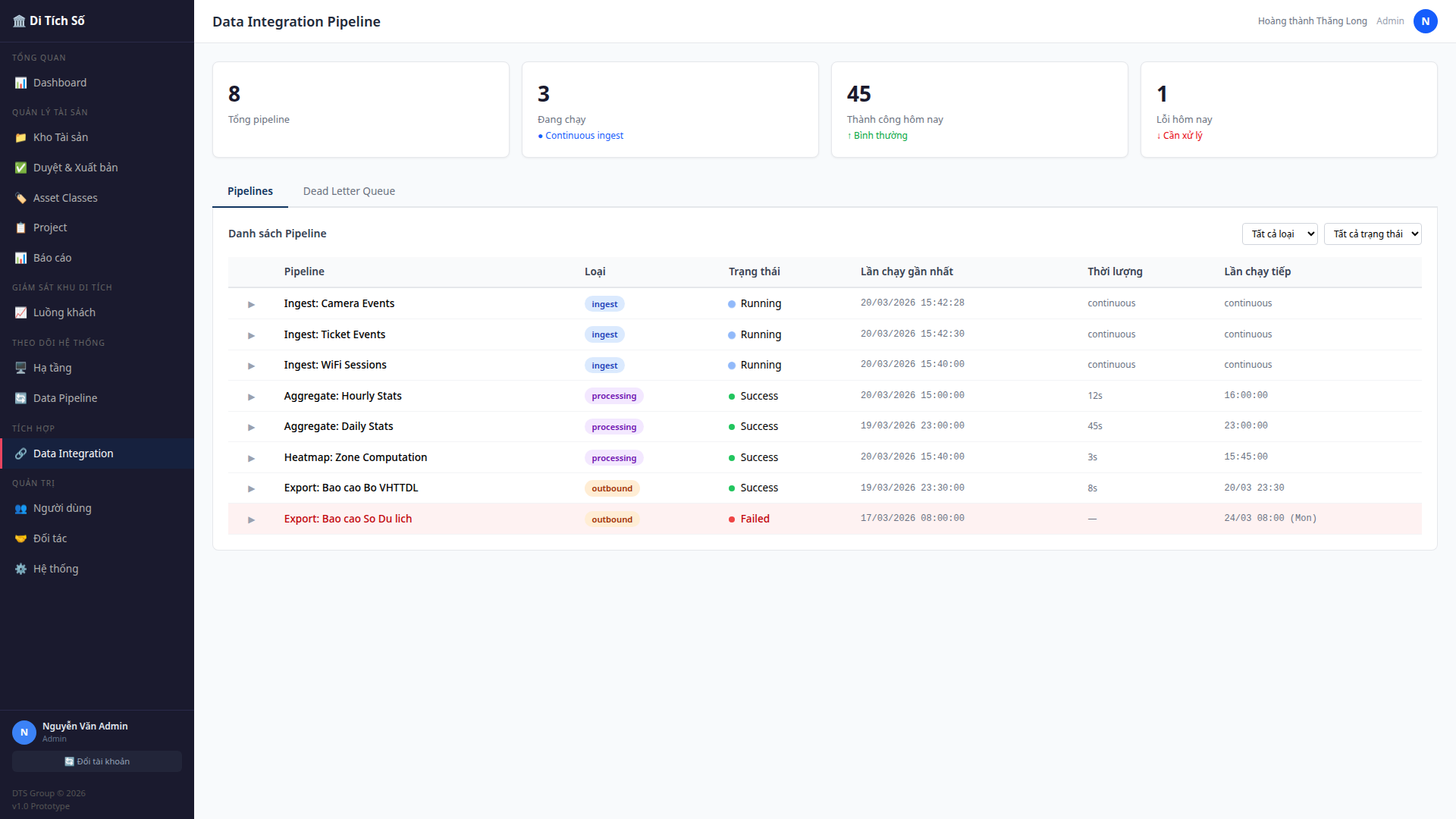Click the Duyệt & Xuất bản checkmark icon
Screen dimensions: 1456x819
tap(20, 168)
